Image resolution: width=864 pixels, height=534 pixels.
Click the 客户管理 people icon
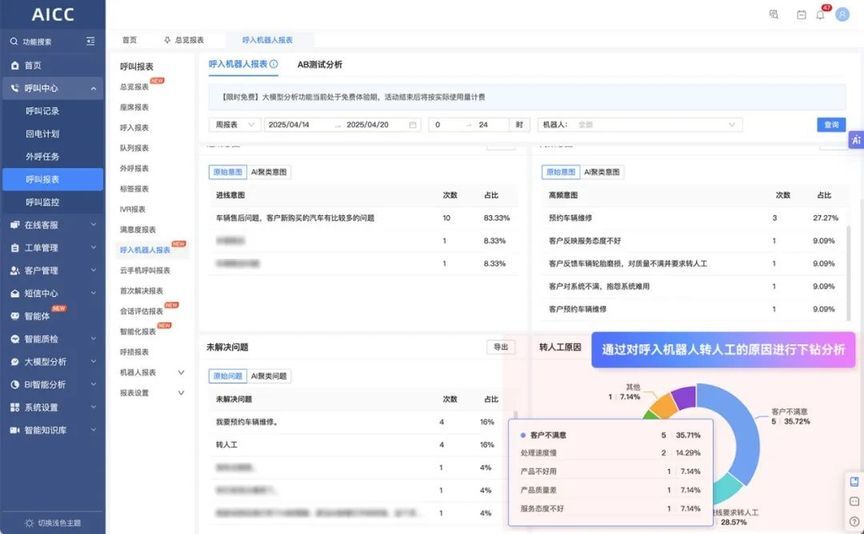[x=15, y=271]
